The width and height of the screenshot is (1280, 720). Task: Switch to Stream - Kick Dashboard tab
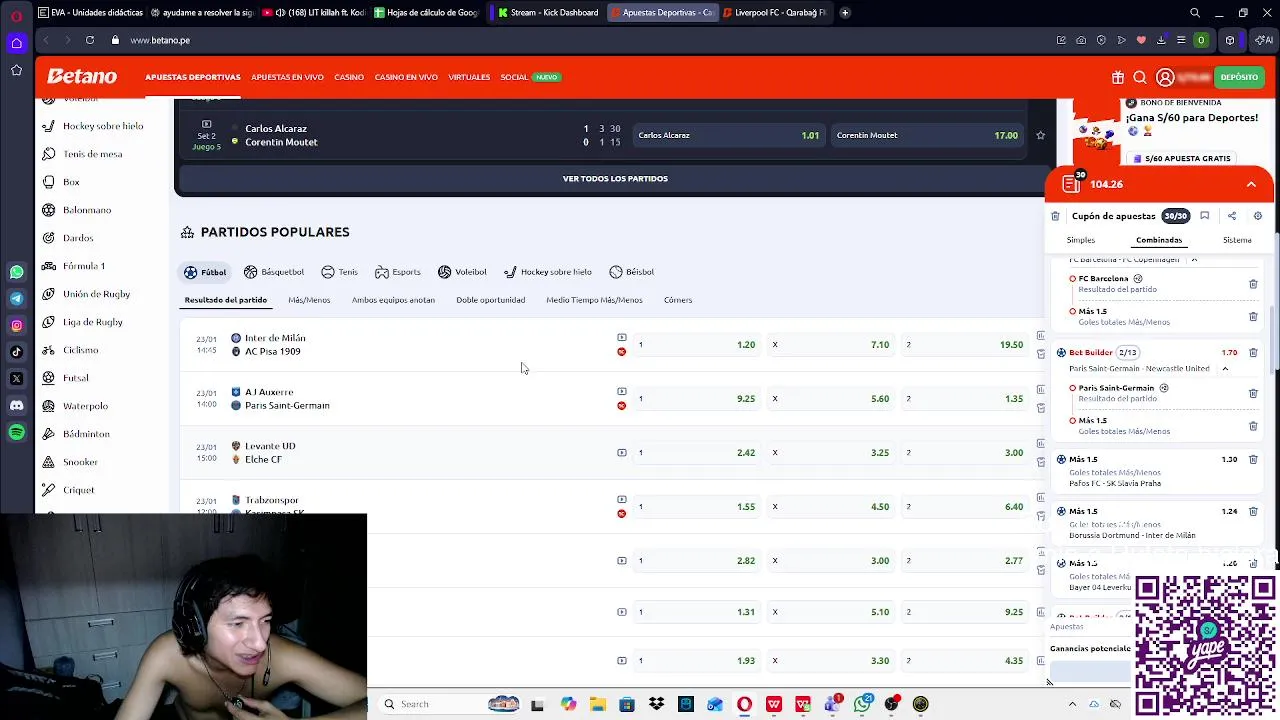click(x=548, y=13)
